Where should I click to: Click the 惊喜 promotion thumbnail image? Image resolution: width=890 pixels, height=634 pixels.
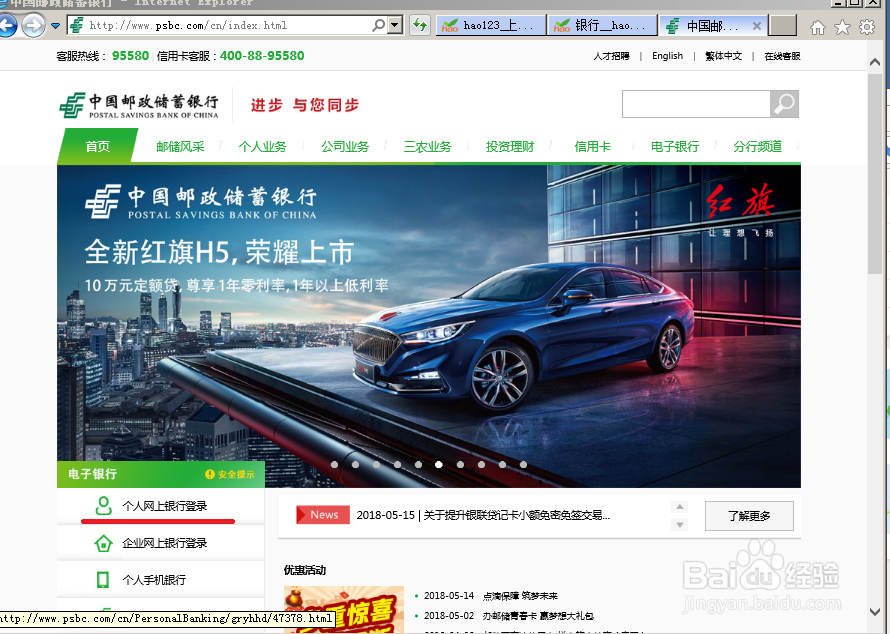344,610
